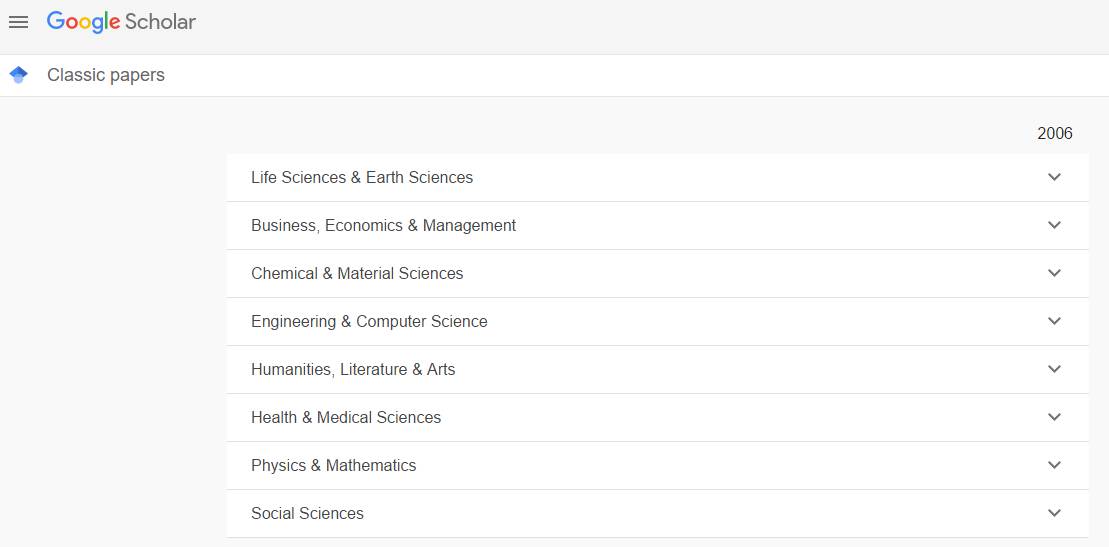Expand Life Sciences & Earth Sciences chevron
The height and width of the screenshot is (547, 1109).
(x=1054, y=177)
